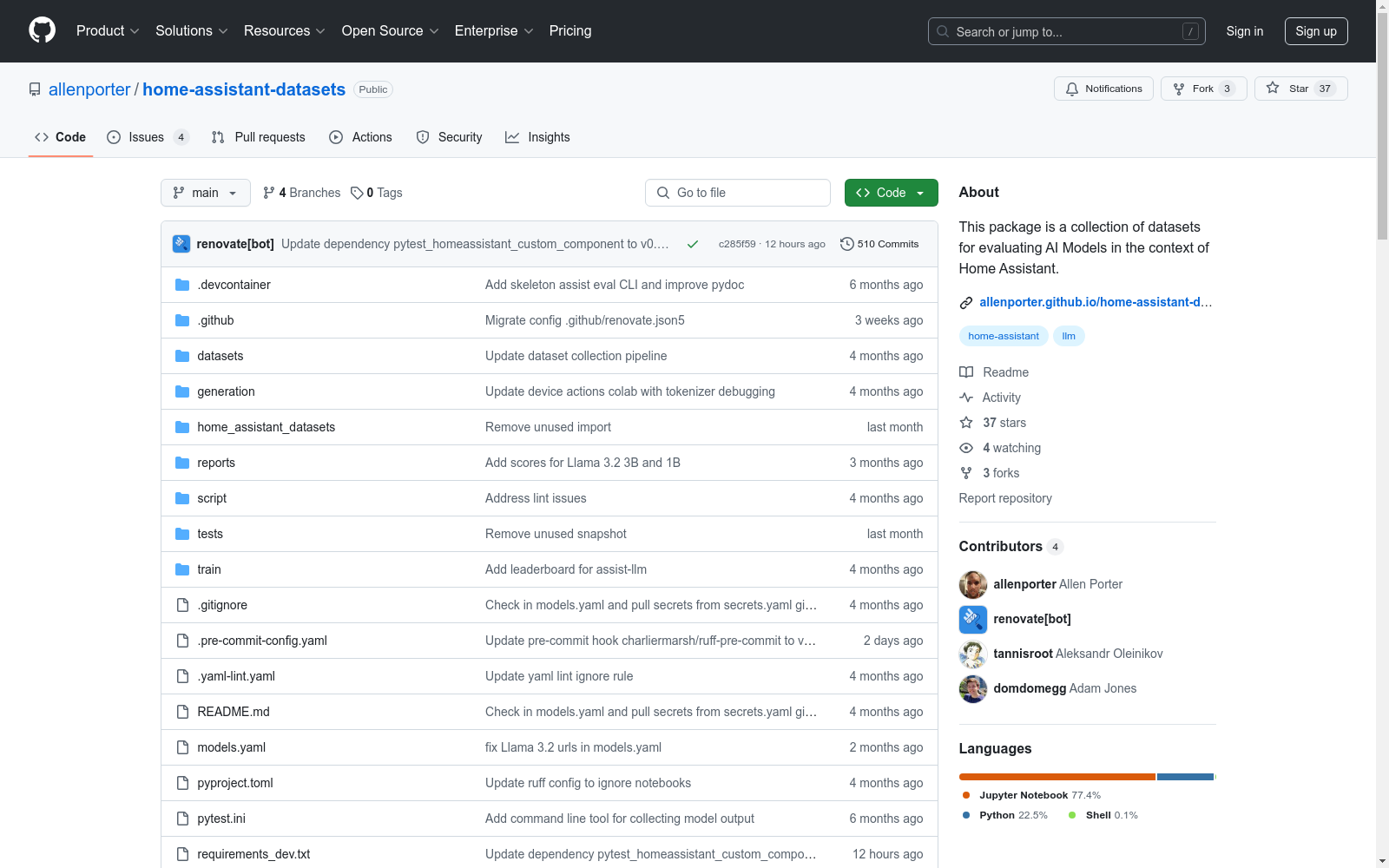Click the tag icon beside 0 Tags

pyautogui.click(x=357, y=193)
